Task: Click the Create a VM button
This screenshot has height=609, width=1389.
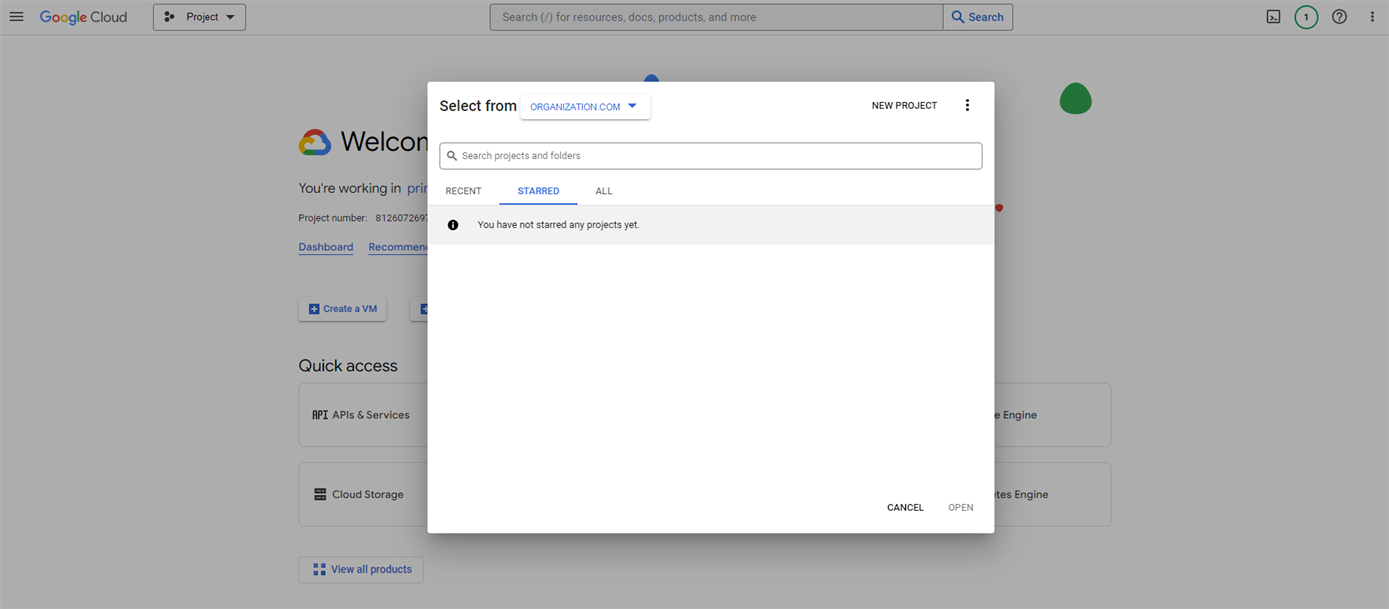Action: (343, 309)
